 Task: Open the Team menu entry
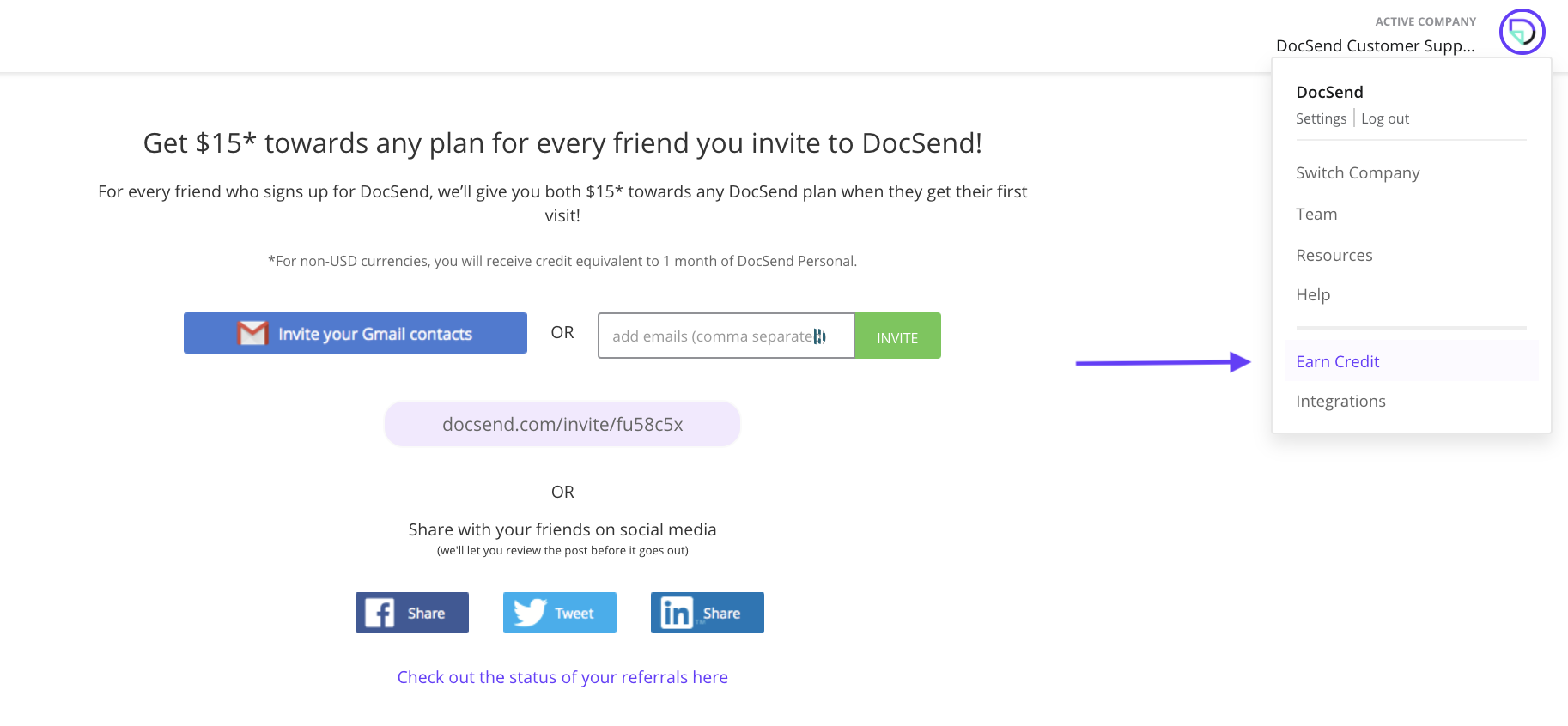pyautogui.click(x=1316, y=214)
